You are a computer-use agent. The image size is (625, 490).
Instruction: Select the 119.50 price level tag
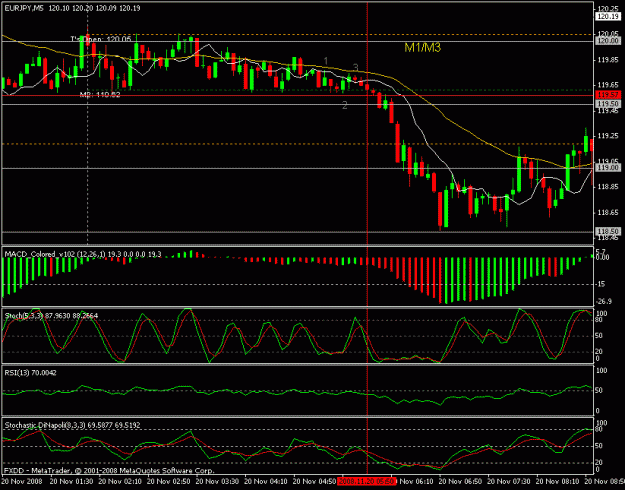pos(608,104)
